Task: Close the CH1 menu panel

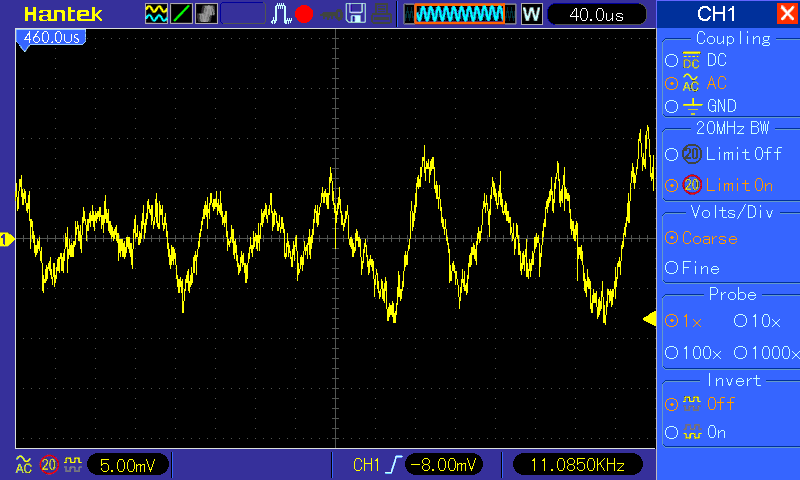Action: coord(787,13)
